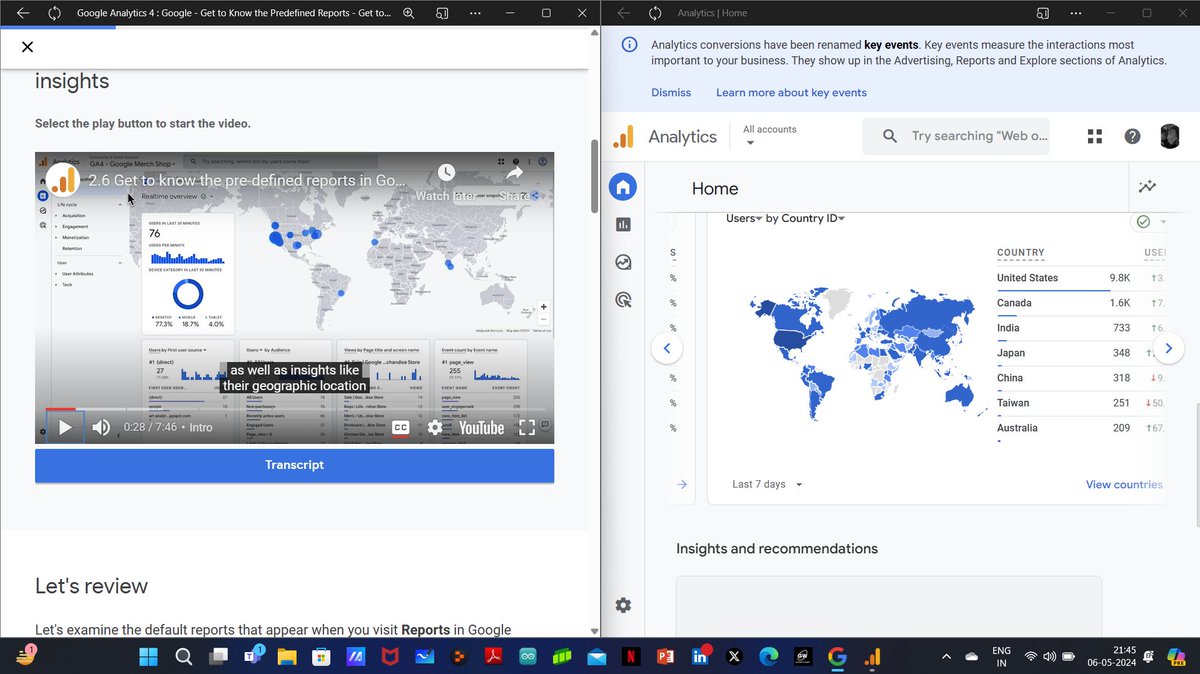Image resolution: width=1200 pixels, height=674 pixels.
Task: Close the lesson with the X icon
Action: point(27,47)
